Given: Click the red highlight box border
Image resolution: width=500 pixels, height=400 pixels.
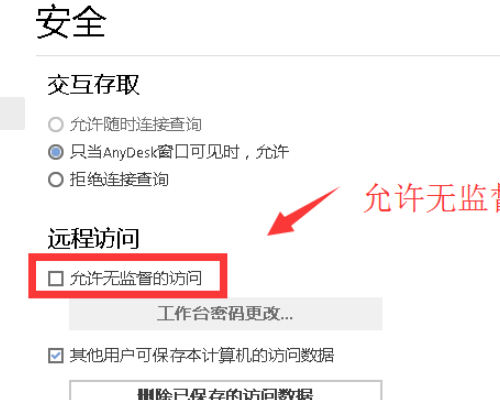Looking at the screenshot, I should [x=128, y=257].
